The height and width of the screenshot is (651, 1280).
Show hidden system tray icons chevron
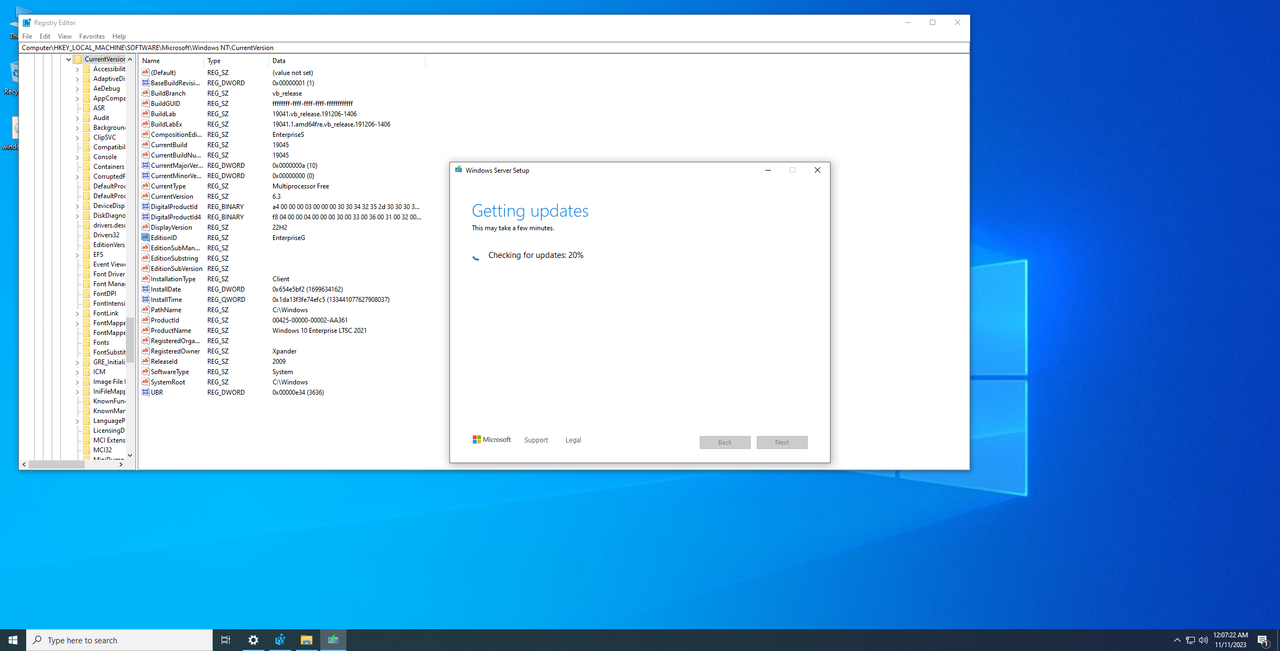(1176, 640)
